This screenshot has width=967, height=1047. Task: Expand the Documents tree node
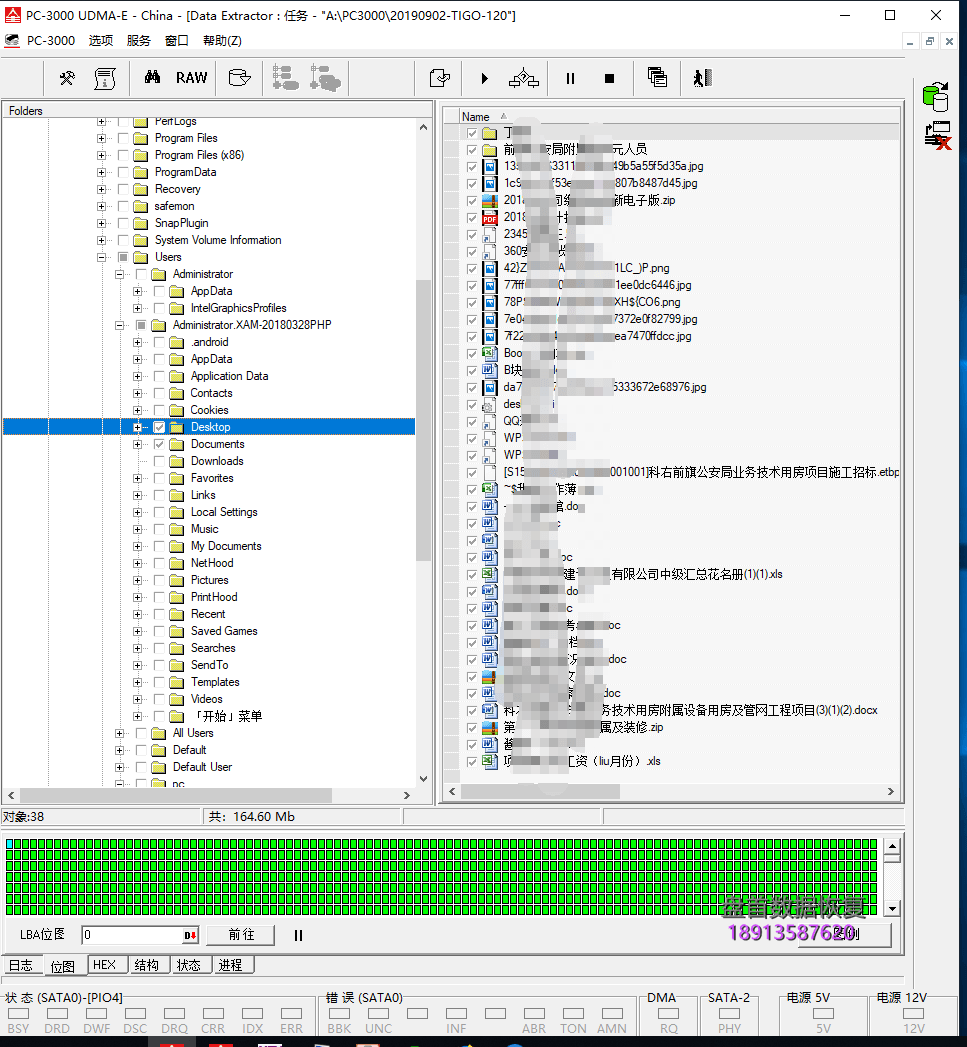coord(138,444)
